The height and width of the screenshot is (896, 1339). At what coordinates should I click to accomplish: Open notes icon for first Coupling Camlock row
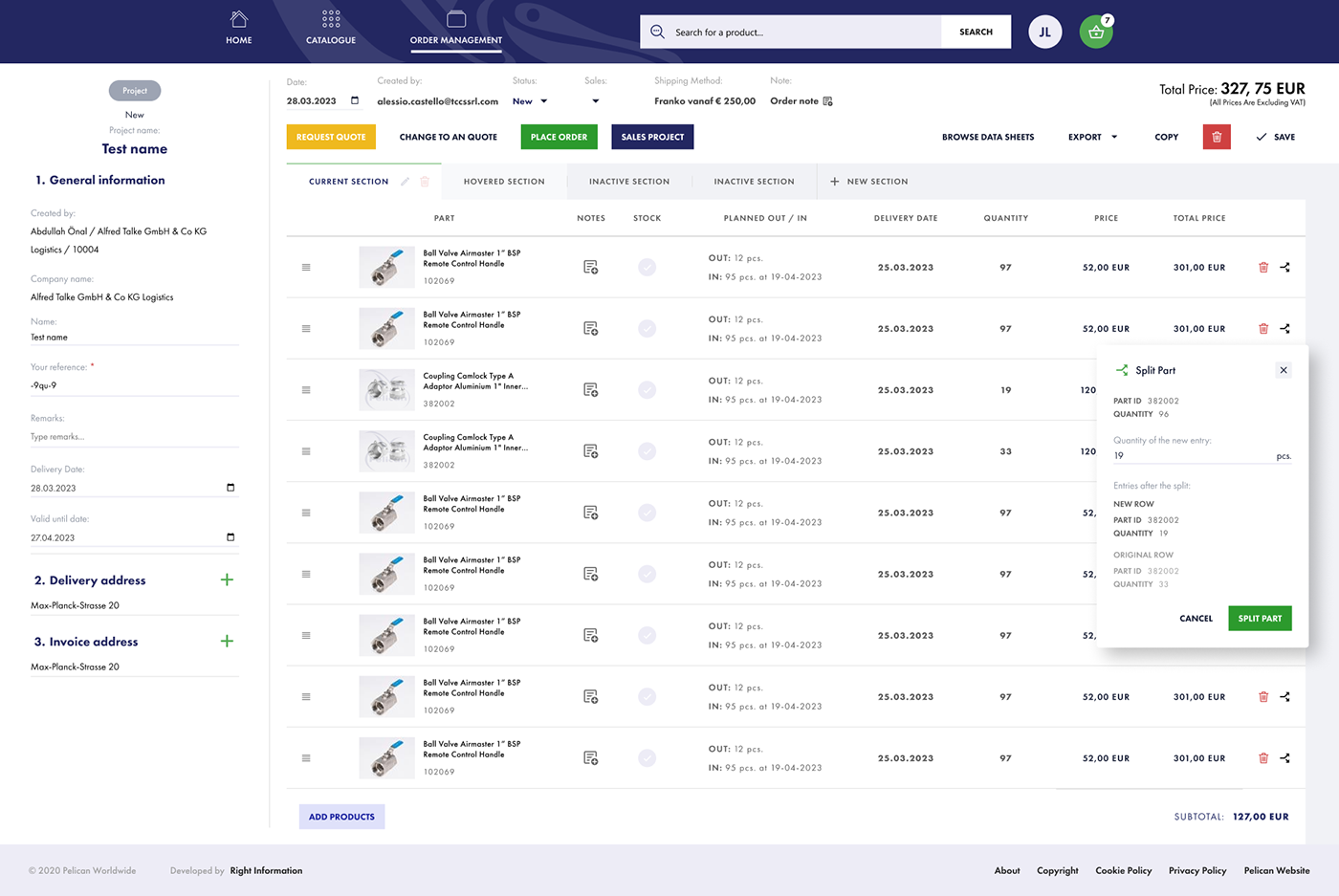590,390
